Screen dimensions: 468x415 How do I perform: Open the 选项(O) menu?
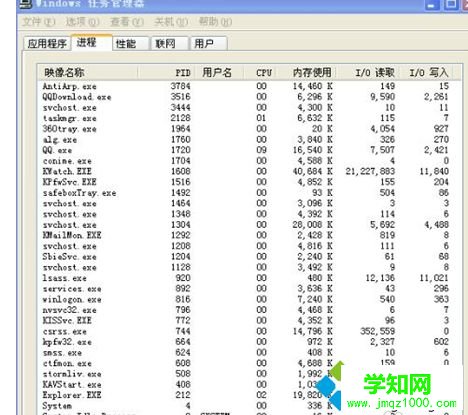(x=82, y=22)
